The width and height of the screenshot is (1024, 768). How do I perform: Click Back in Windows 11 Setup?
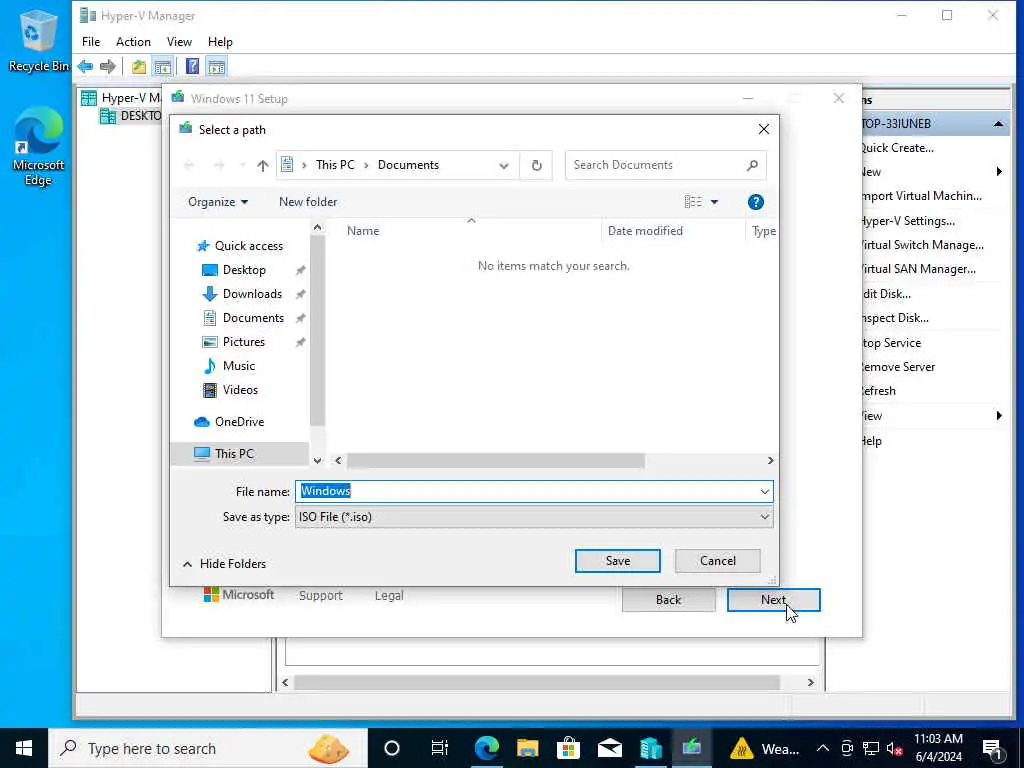click(668, 600)
